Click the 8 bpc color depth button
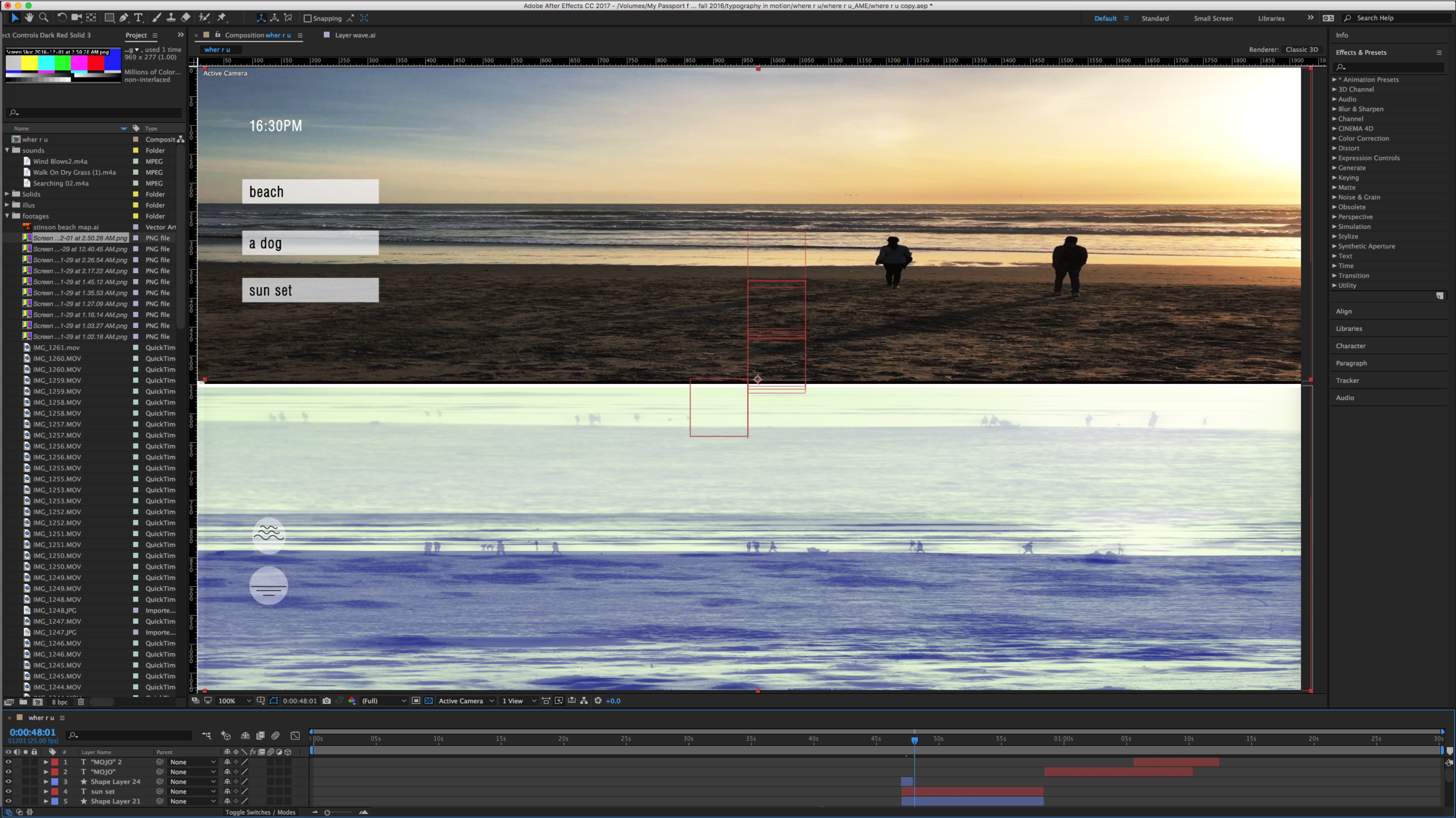The width and height of the screenshot is (1456, 818). pos(60,702)
